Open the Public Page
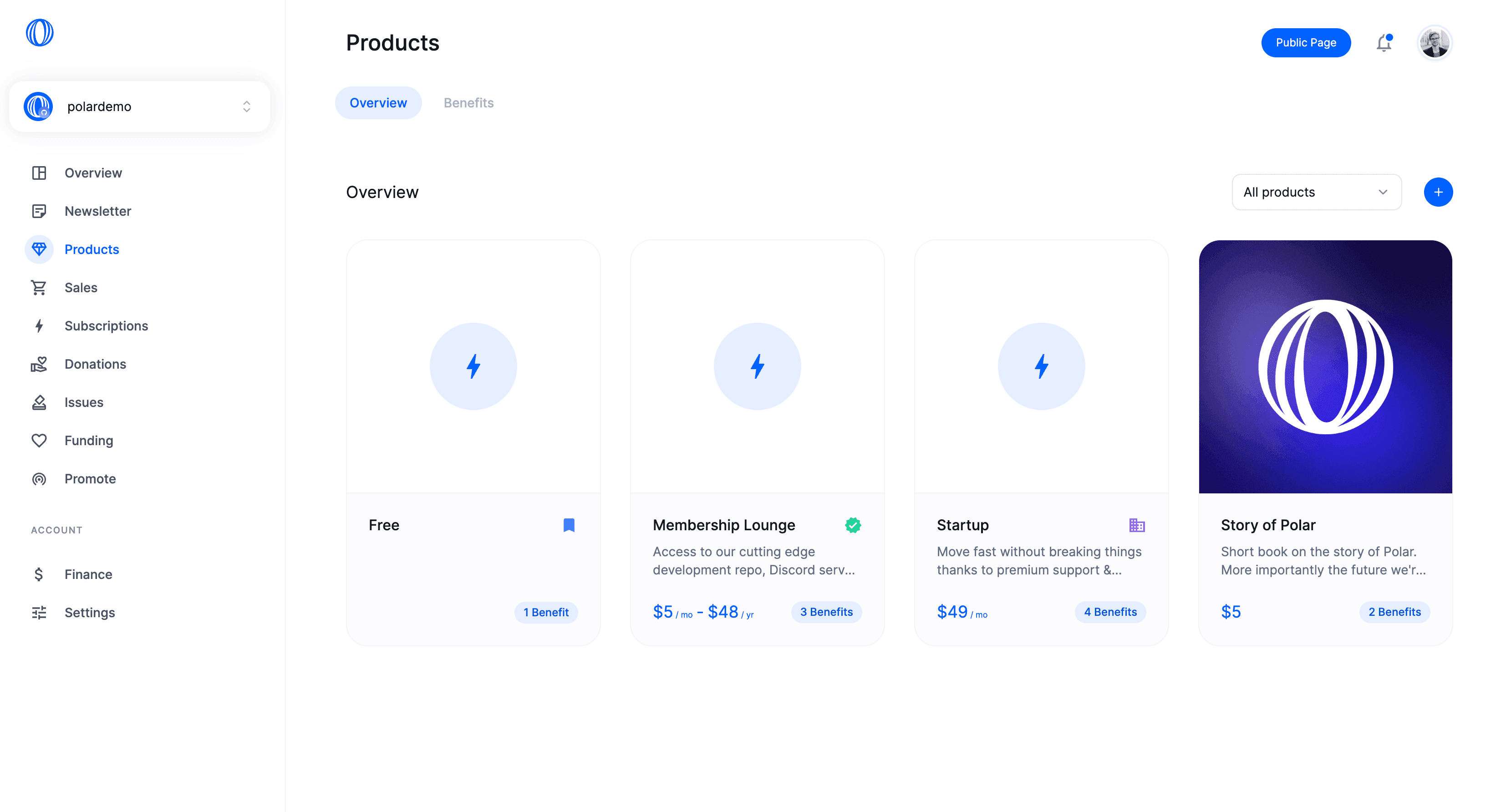This screenshot has width=1506, height=812. pos(1306,43)
